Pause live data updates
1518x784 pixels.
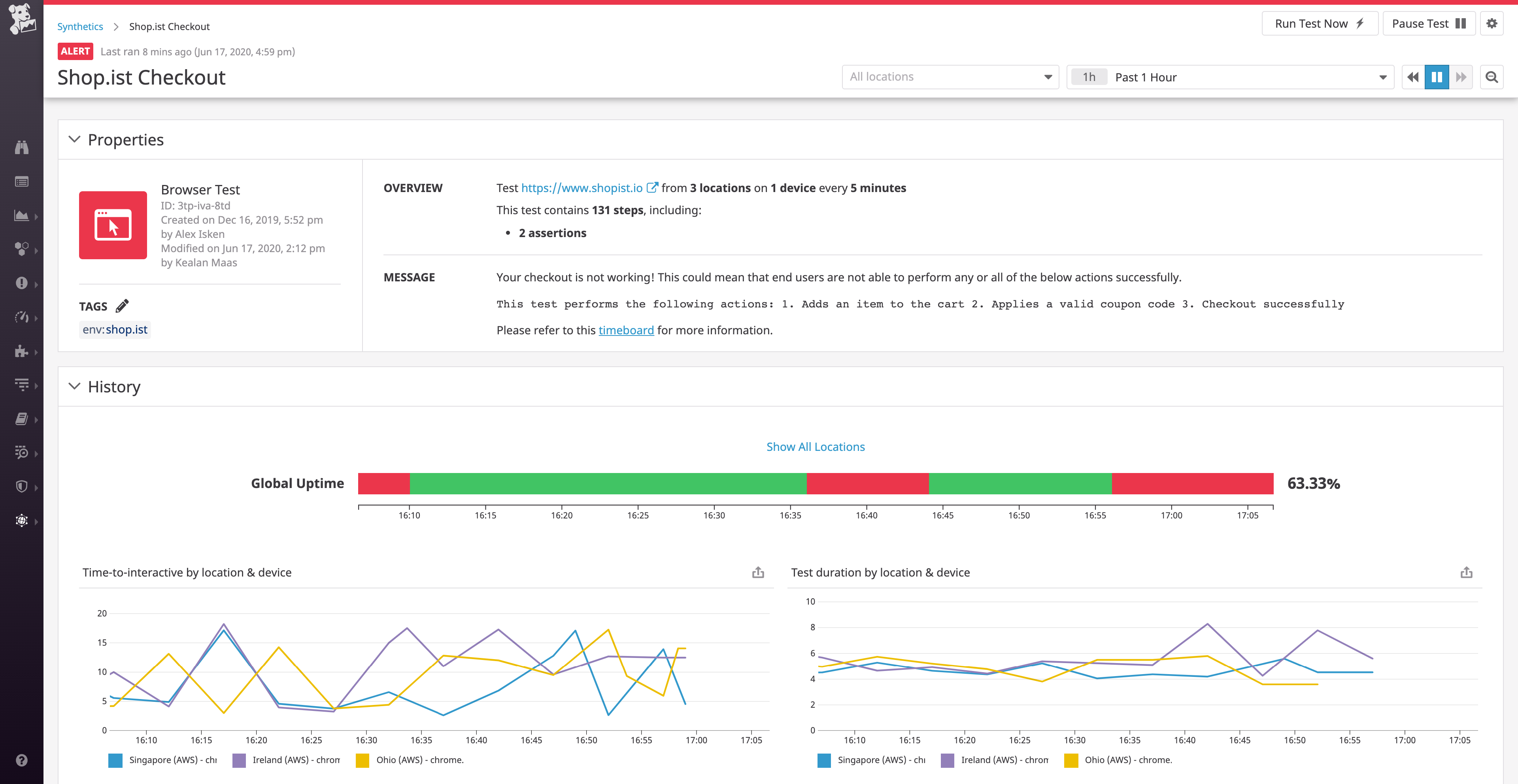pyautogui.click(x=1437, y=77)
